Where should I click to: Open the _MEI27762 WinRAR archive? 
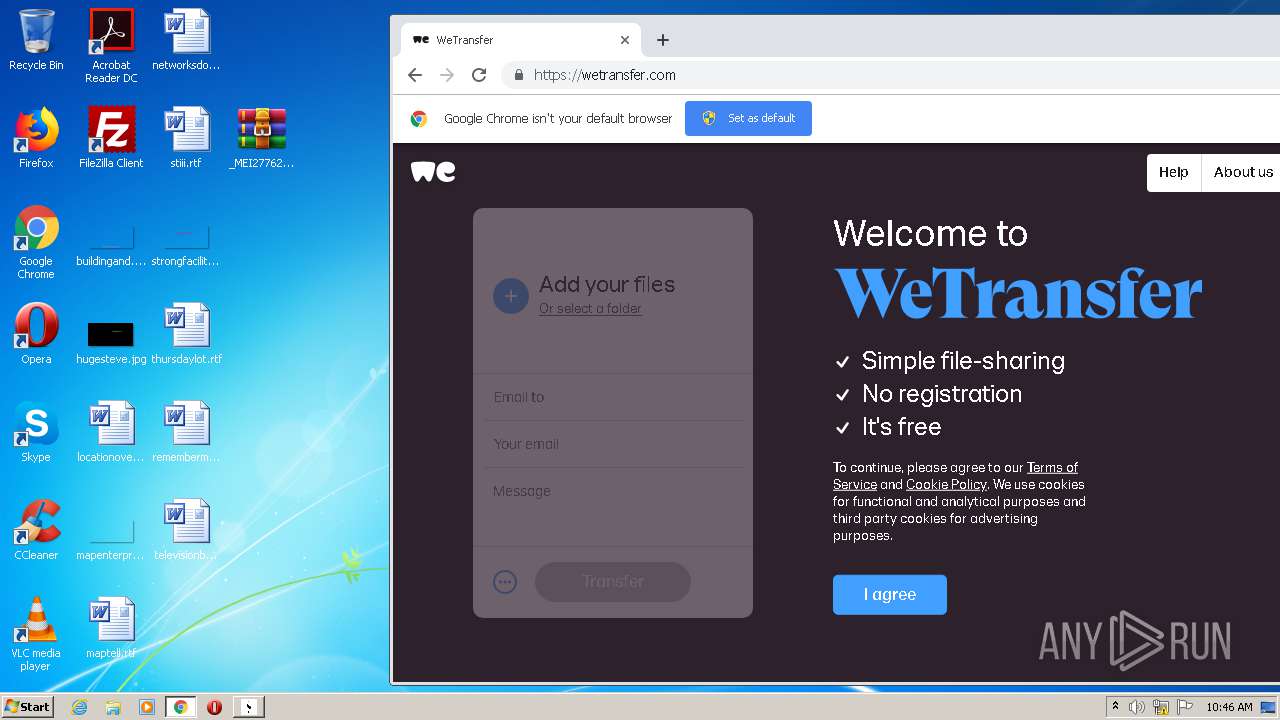[261, 138]
